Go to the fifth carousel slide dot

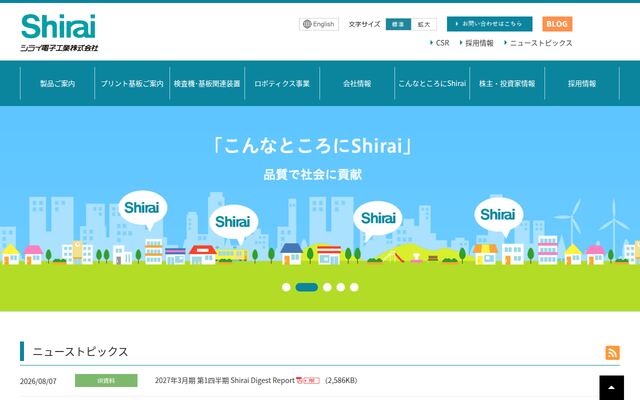tap(354, 287)
